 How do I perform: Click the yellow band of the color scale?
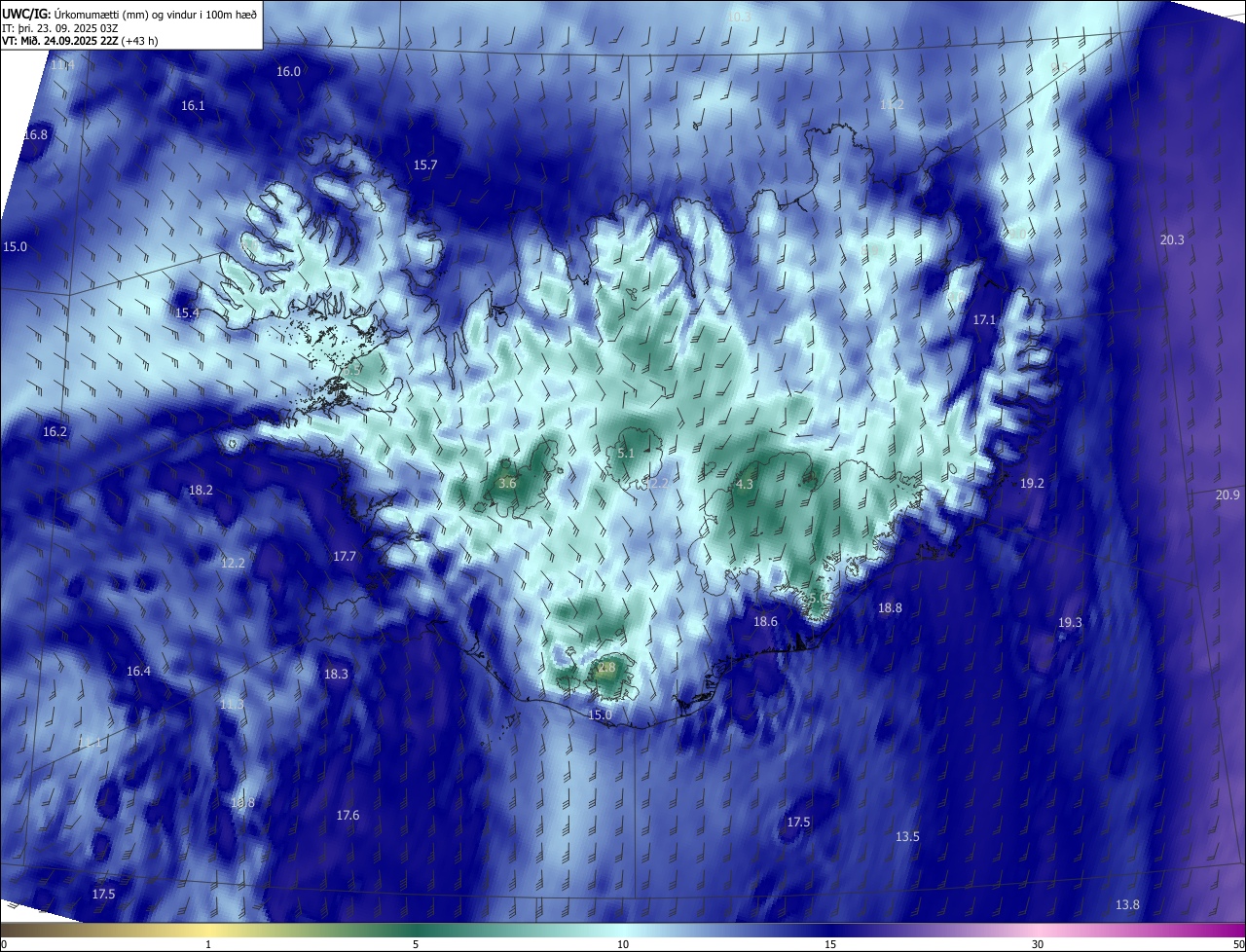[x=209, y=931]
